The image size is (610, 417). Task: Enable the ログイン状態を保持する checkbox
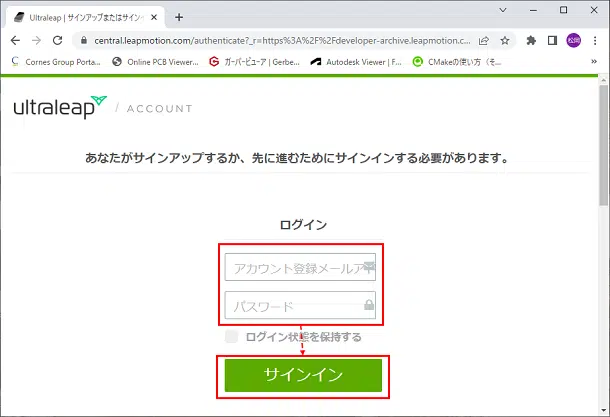[x=232, y=337]
